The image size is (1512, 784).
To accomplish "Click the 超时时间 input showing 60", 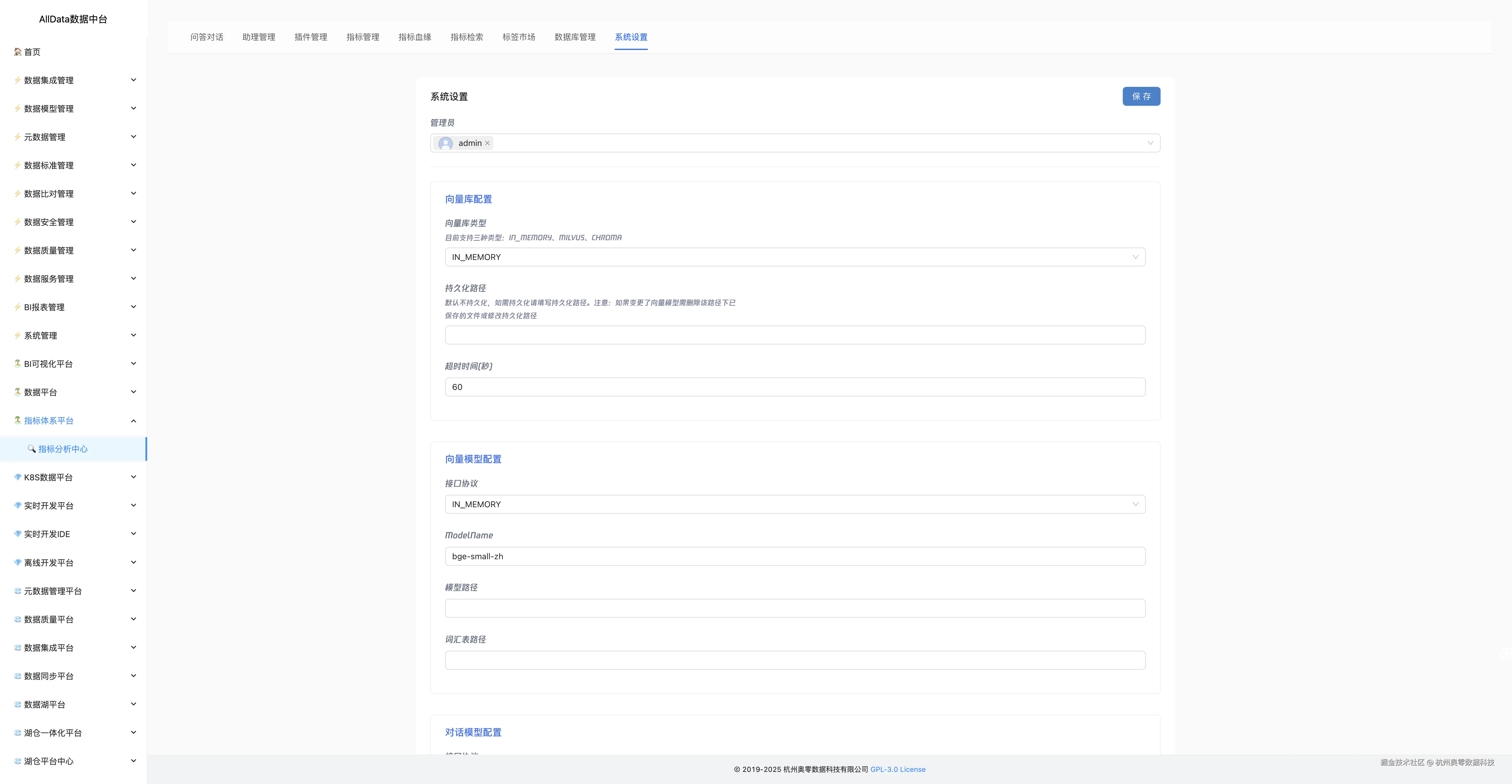I will click(x=795, y=387).
